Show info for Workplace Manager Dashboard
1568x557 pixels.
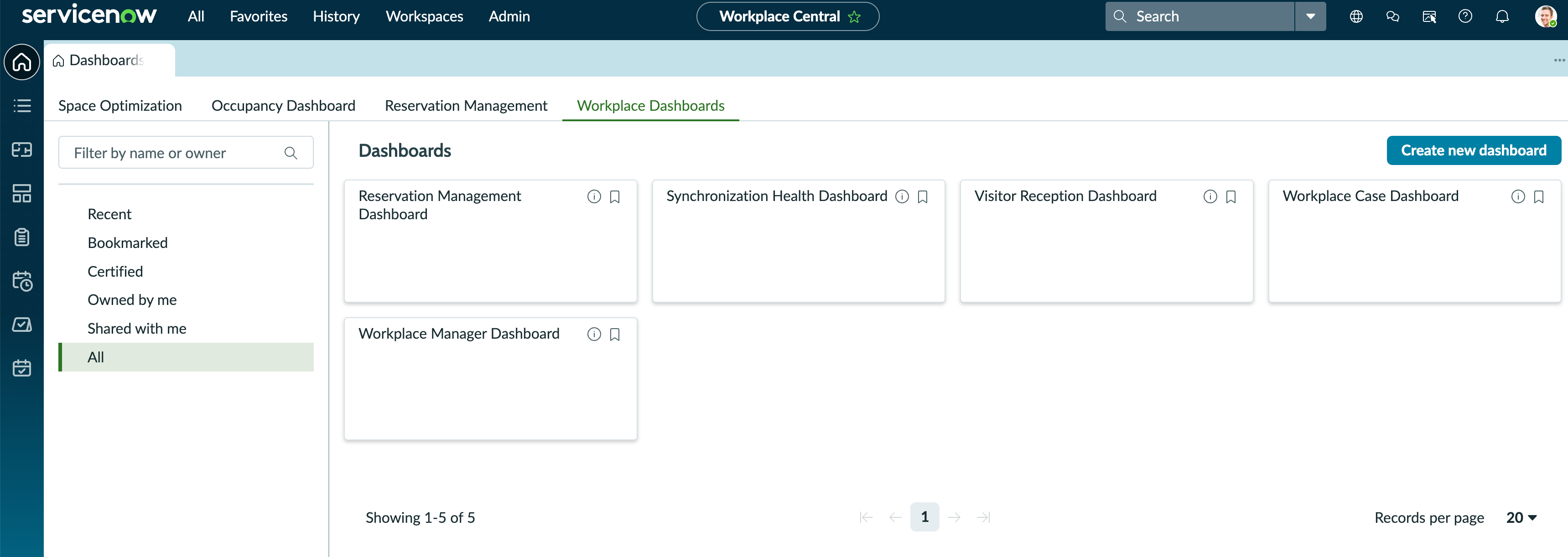[x=594, y=334]
